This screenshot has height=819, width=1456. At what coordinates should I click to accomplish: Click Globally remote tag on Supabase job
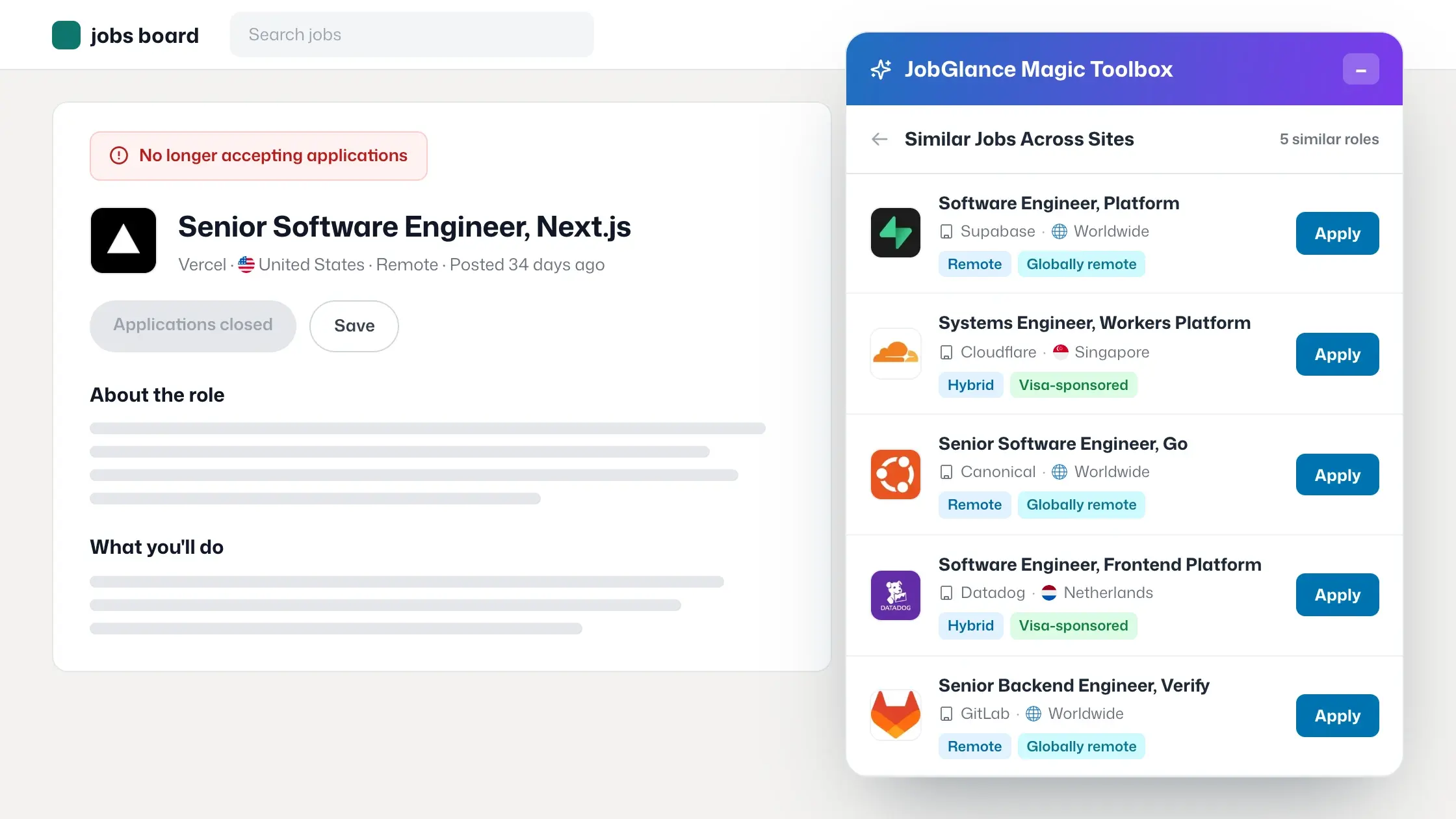pos(1081,265)
